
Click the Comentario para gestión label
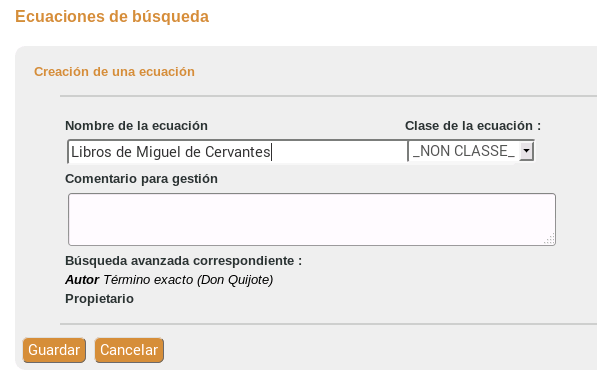click(141, 179)
